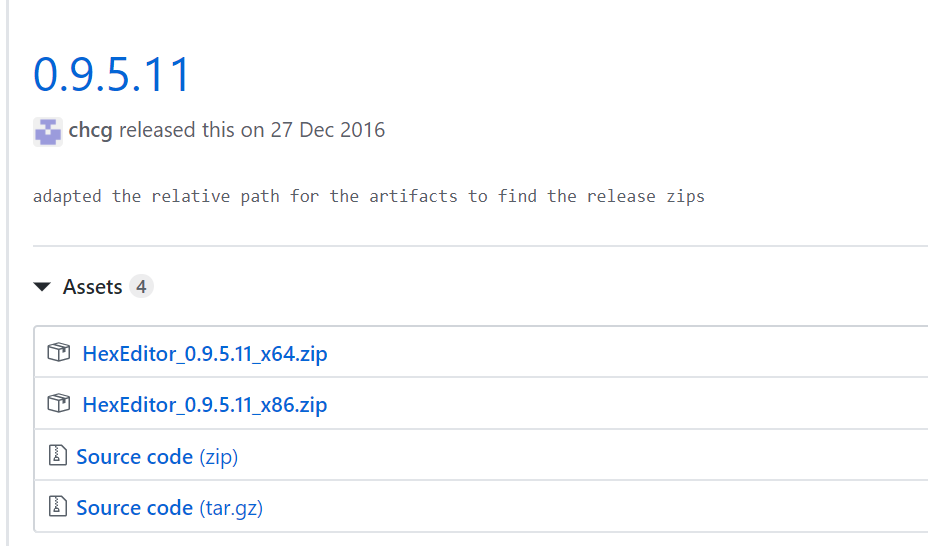The width and height of the screenshot is (928, 546).
Task: Click the (tar.gz) format label text
Action: pos(231,509)
